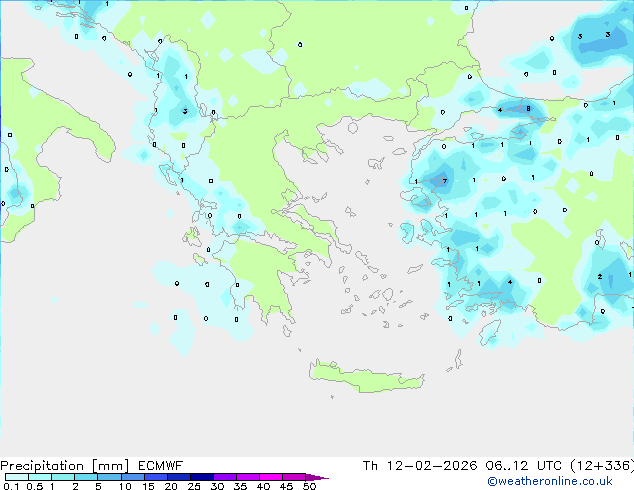The height and width of the screenshot is (490, 634).
Task: Select the 30–35 mm purple legend swatch
Action: [225, 477]
